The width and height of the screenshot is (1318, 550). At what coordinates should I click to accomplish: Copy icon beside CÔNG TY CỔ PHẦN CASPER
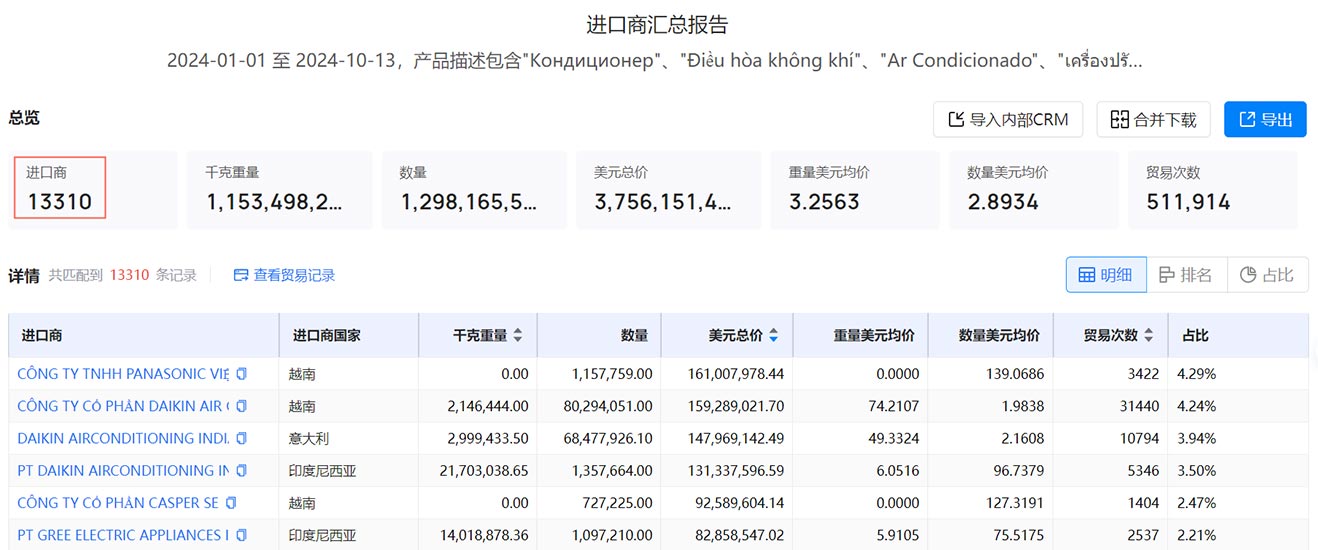click(x=231, y=503)
